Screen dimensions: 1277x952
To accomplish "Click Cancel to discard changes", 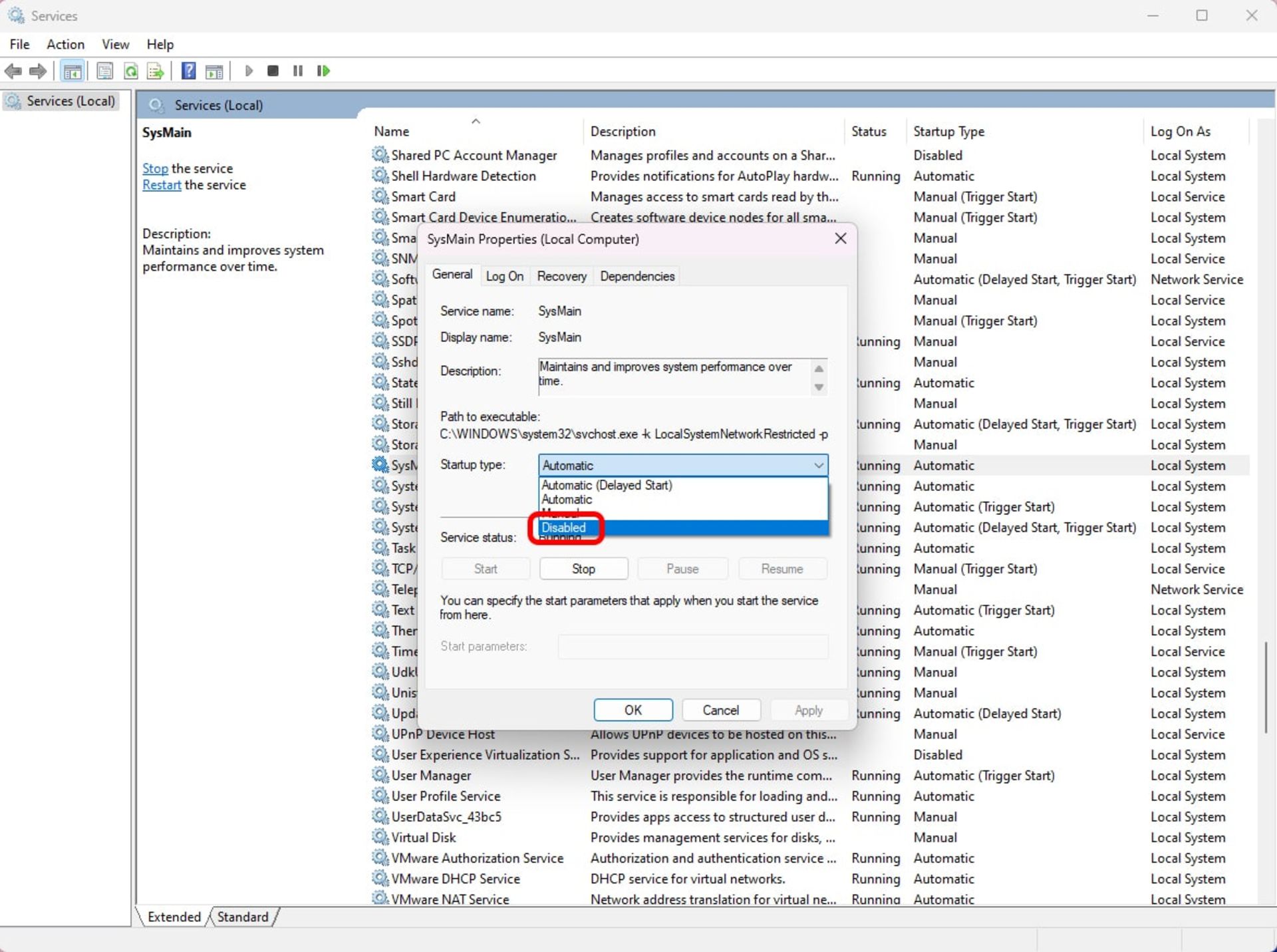I will click(721, 710).
